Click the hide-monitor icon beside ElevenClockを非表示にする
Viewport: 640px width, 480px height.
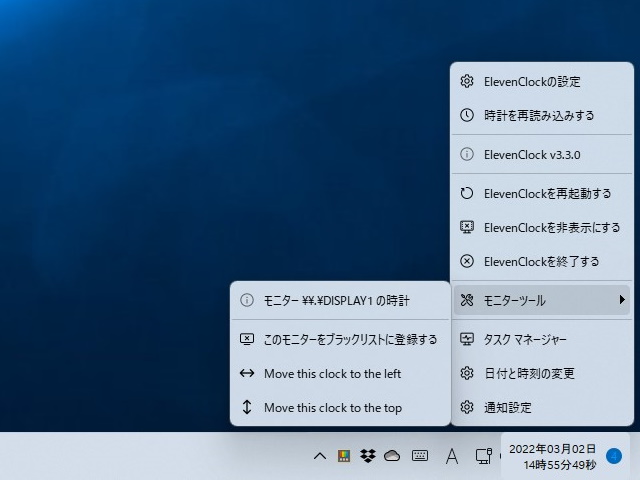pyautogui.click(x=467, y=227)
